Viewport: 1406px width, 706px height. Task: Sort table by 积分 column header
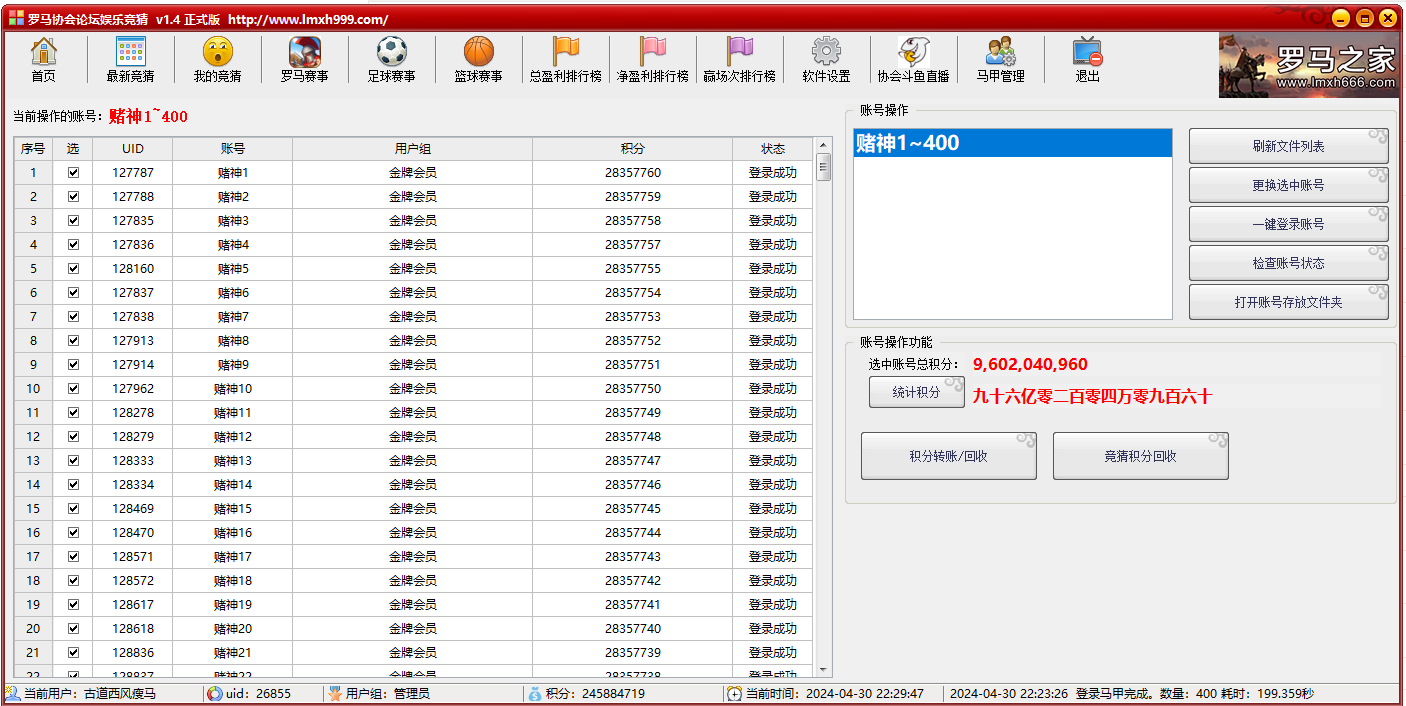click(x=632, y=149)
